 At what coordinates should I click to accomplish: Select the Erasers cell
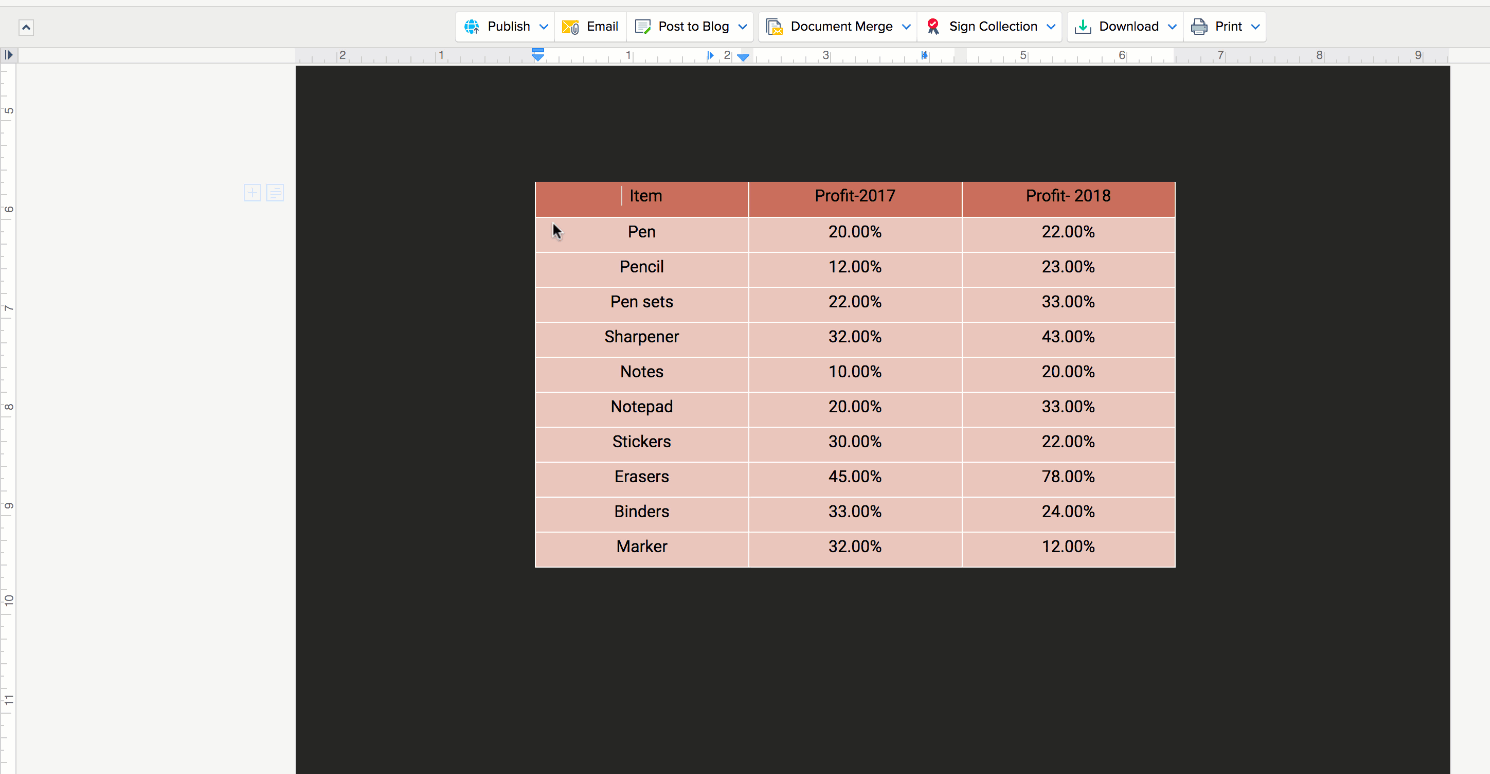642,480
